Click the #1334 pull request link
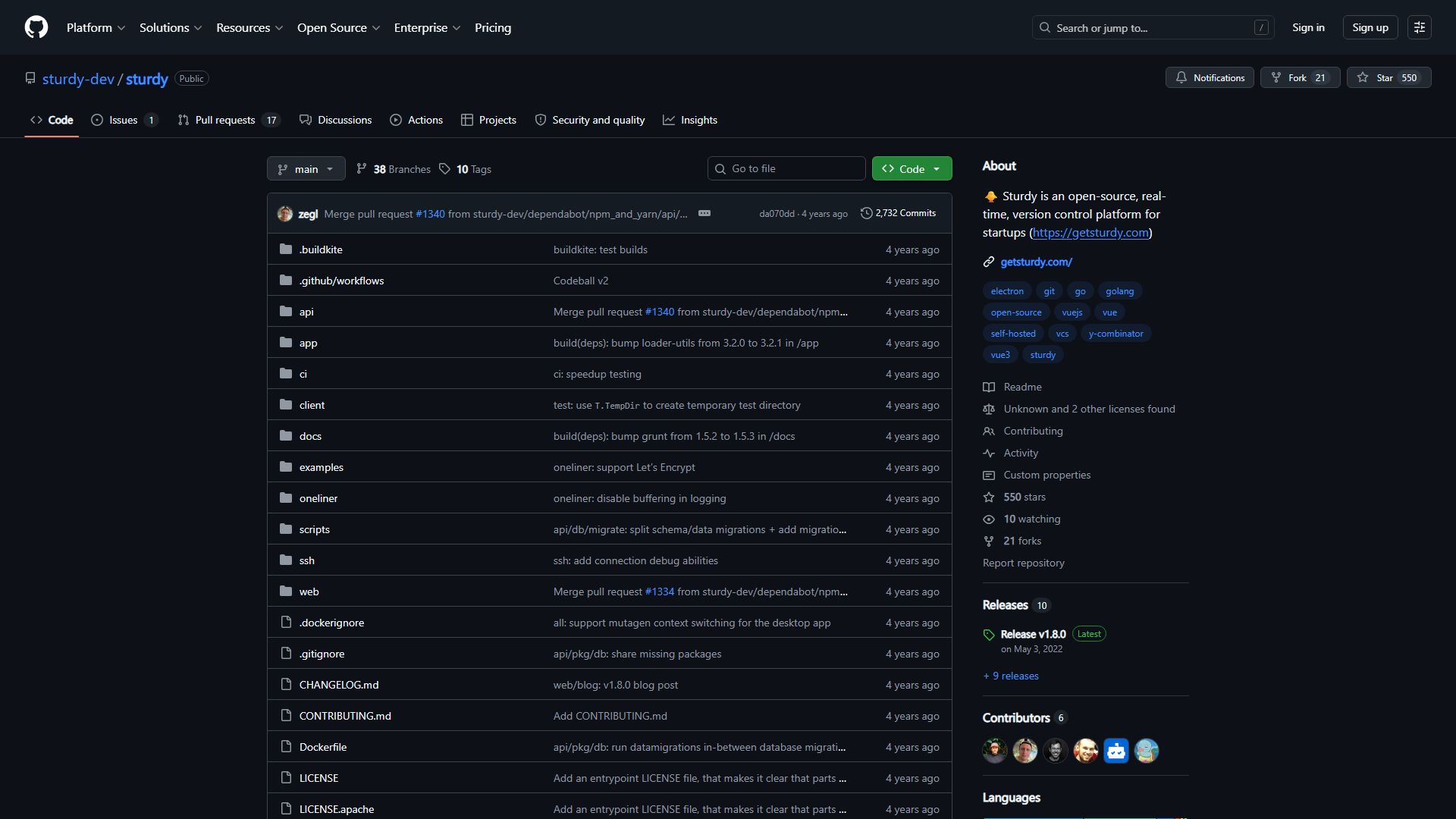This screenshot has height=819, width=1456. [659, 591]
